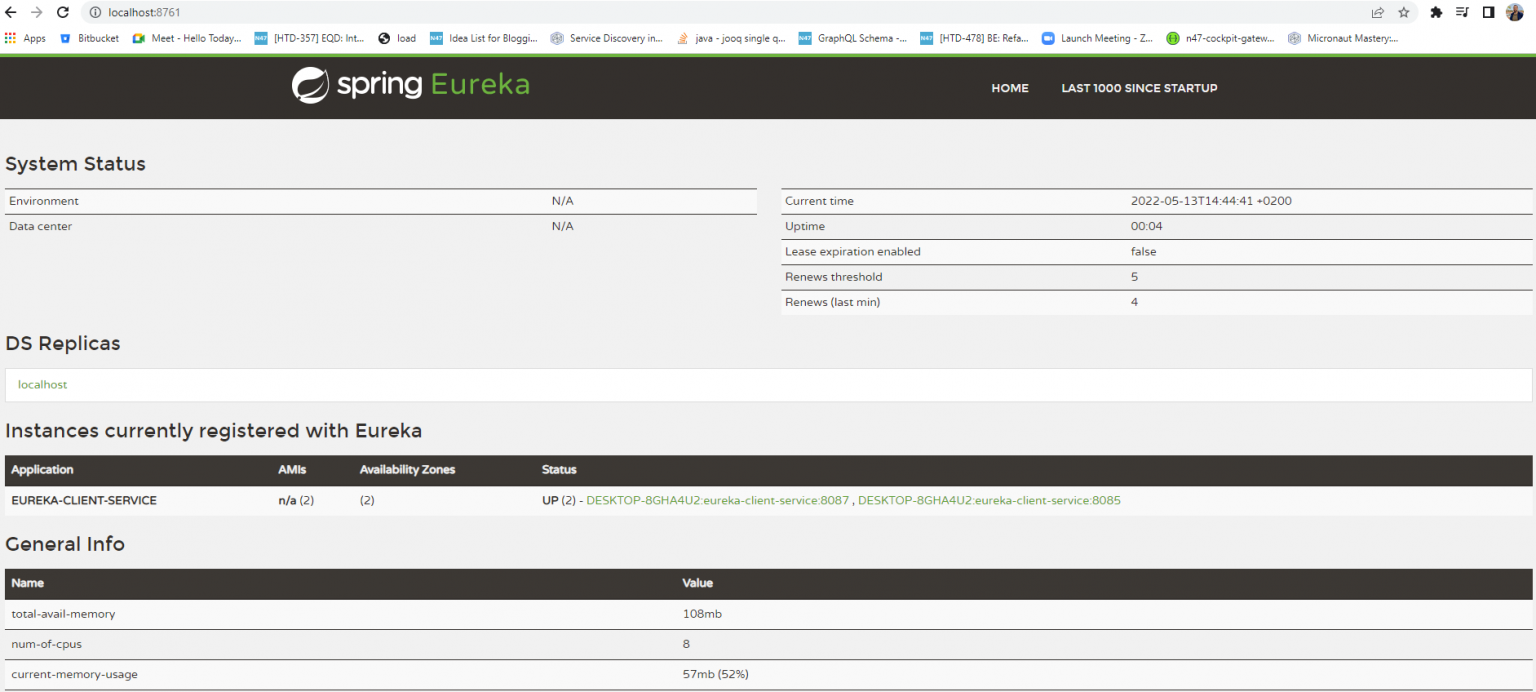The image size is (1536, 692).
Task: Open the localhost DS replica link
Action: (42, 384)
